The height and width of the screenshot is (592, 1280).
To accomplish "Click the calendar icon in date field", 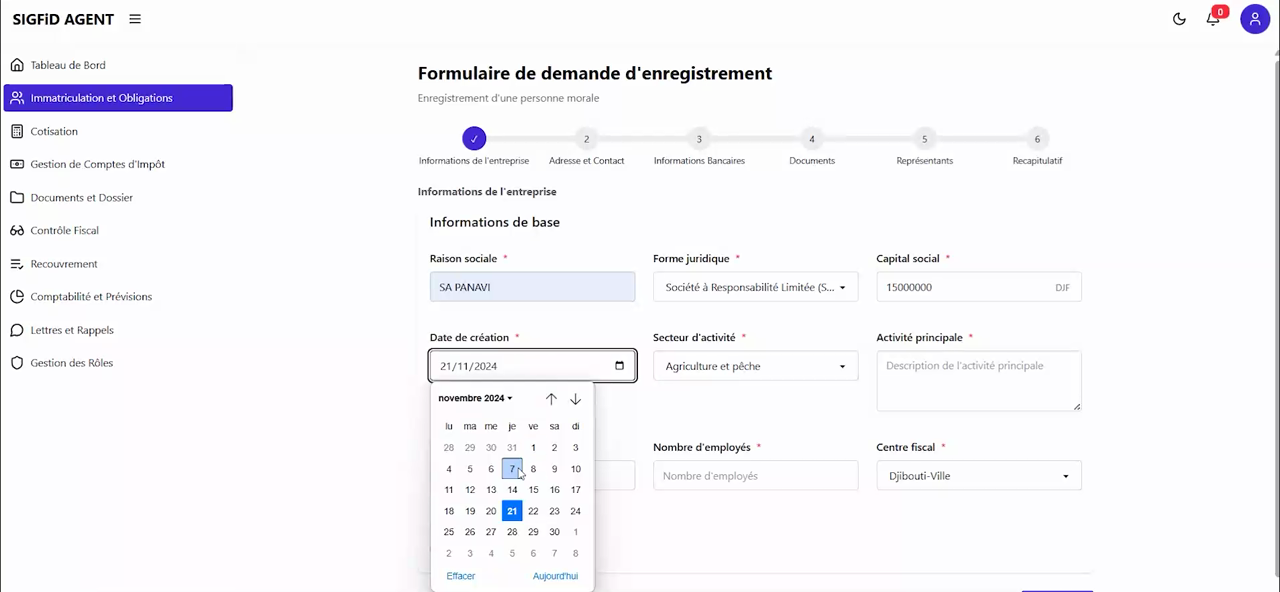I will (x=619, y=366).
